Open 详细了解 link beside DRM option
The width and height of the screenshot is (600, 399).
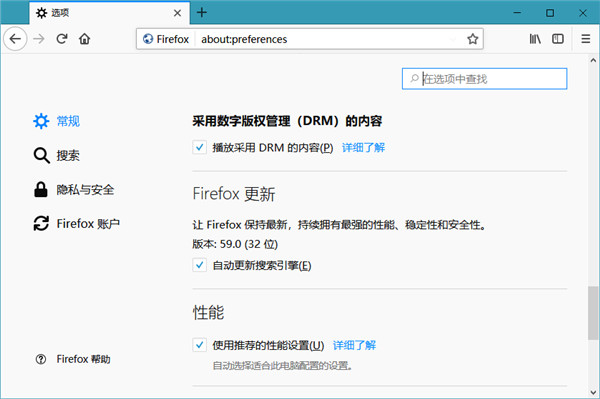pos(363,148)
